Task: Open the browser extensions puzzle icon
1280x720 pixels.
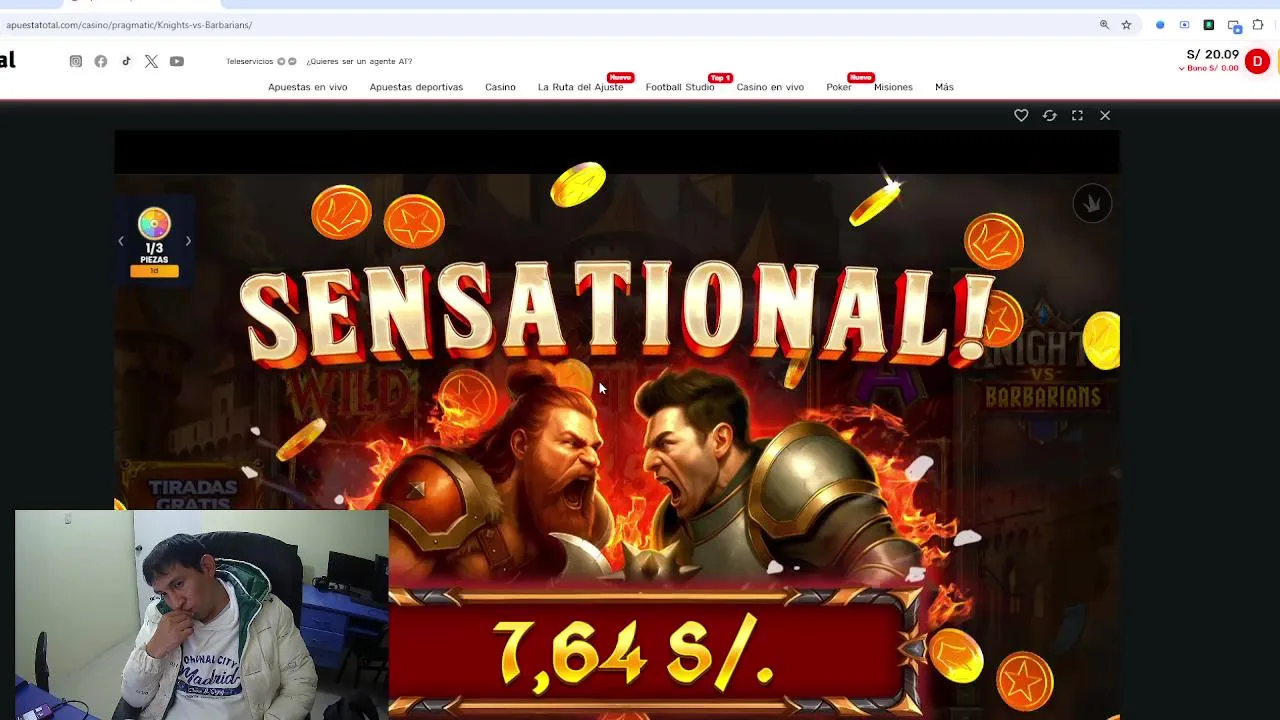Action: pos(1258,25)
